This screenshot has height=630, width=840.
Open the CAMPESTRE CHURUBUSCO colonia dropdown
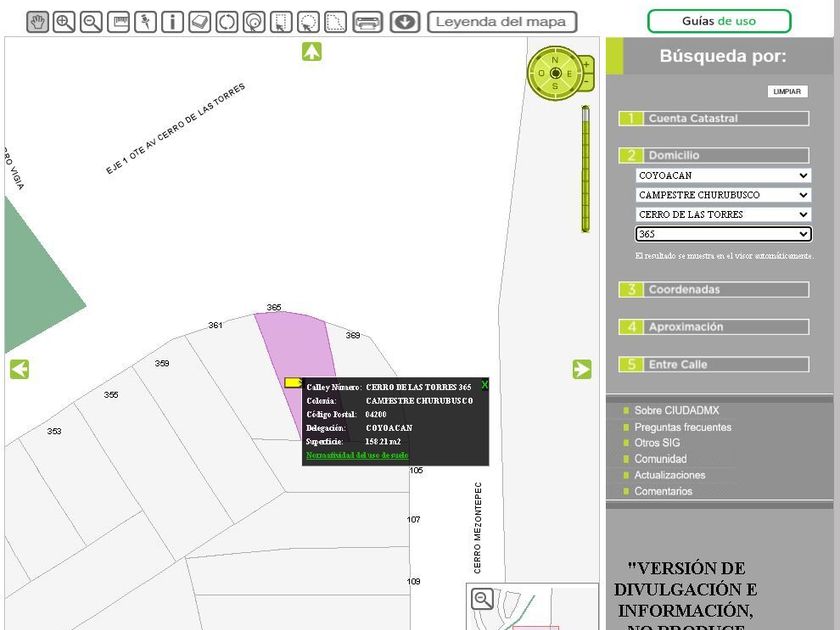tap(723, 195)
